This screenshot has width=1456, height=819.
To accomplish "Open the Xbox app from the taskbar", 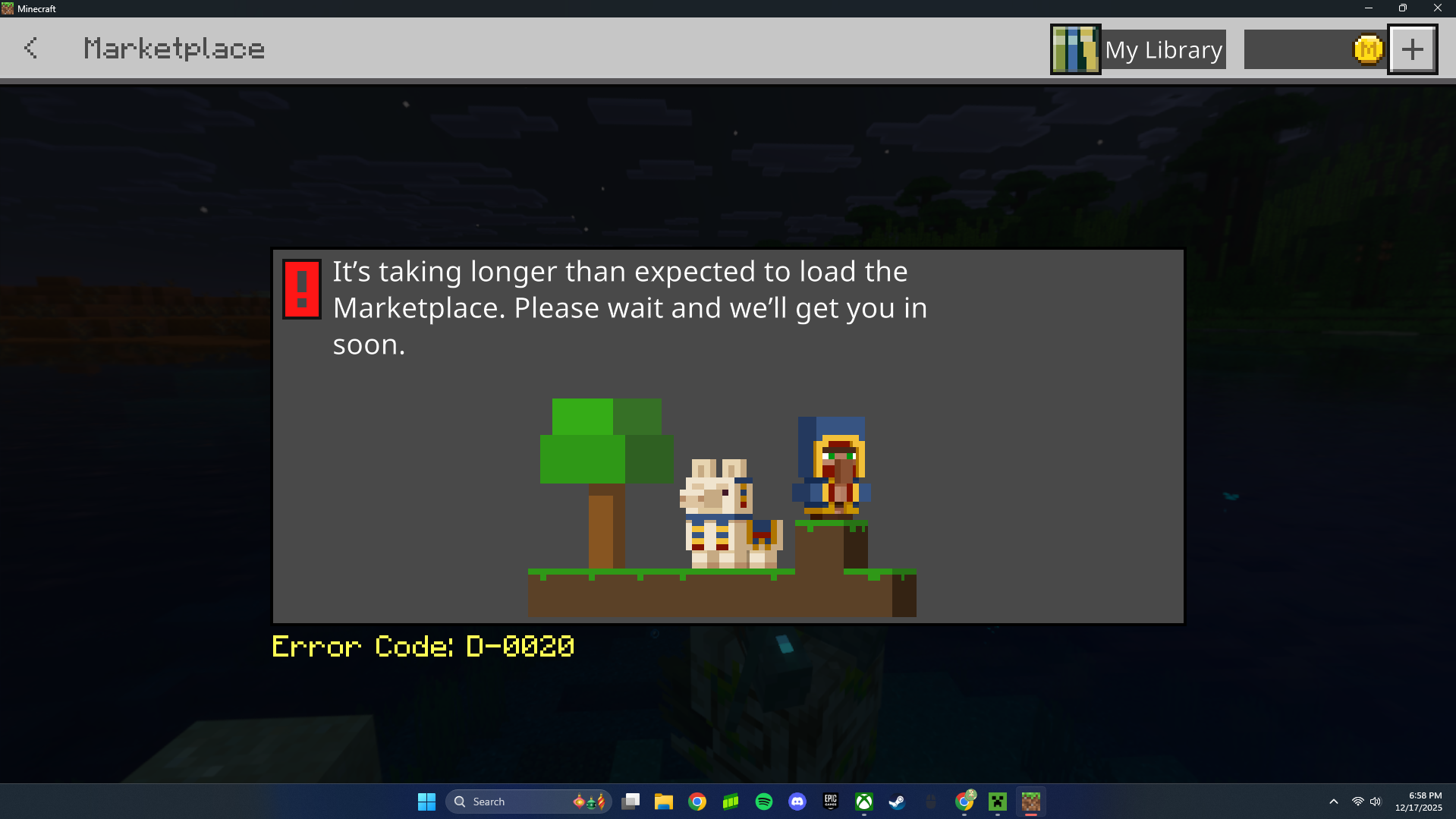I will [864, 802].
